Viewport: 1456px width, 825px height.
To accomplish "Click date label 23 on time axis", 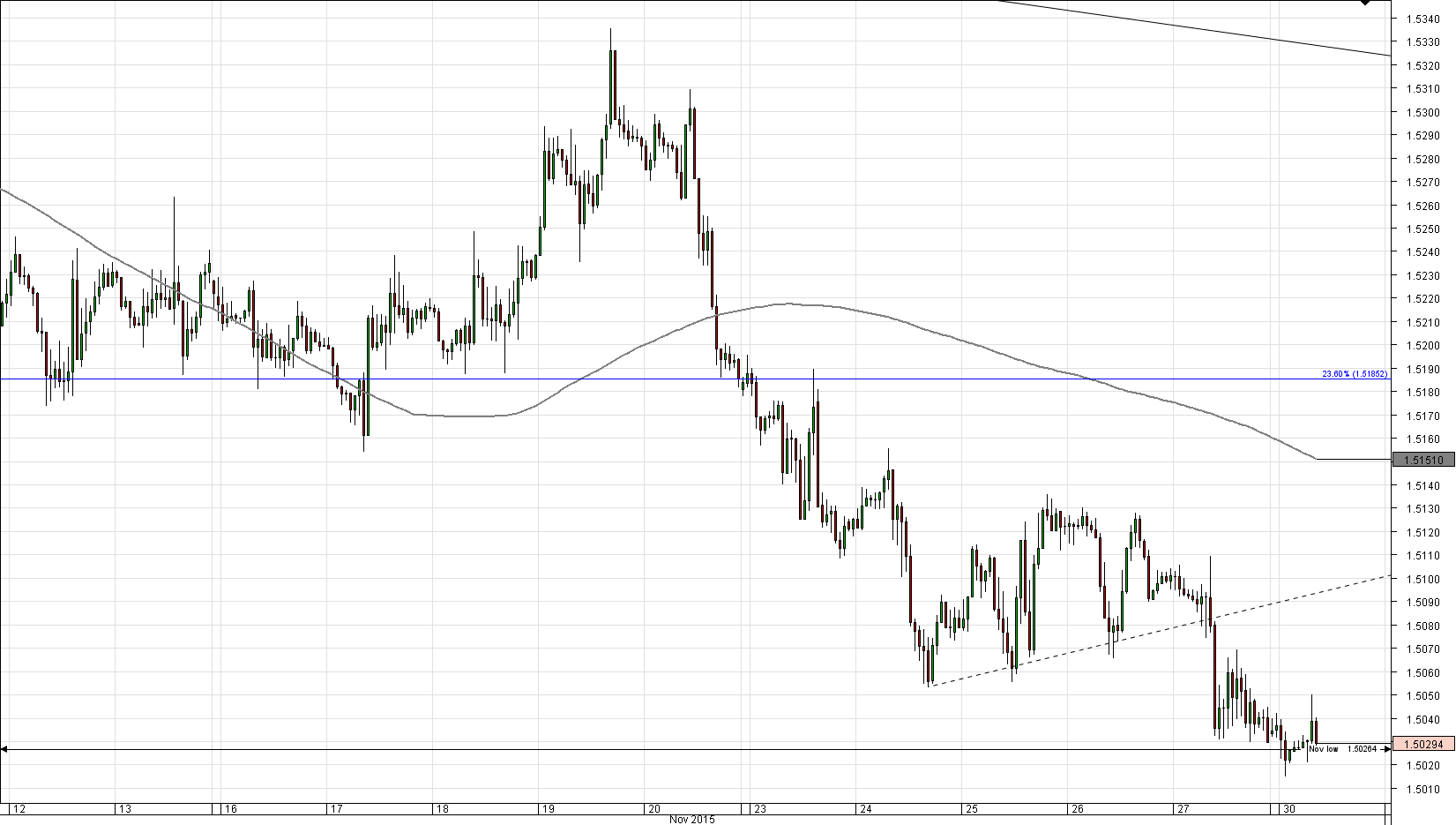I will click(759, 808).
